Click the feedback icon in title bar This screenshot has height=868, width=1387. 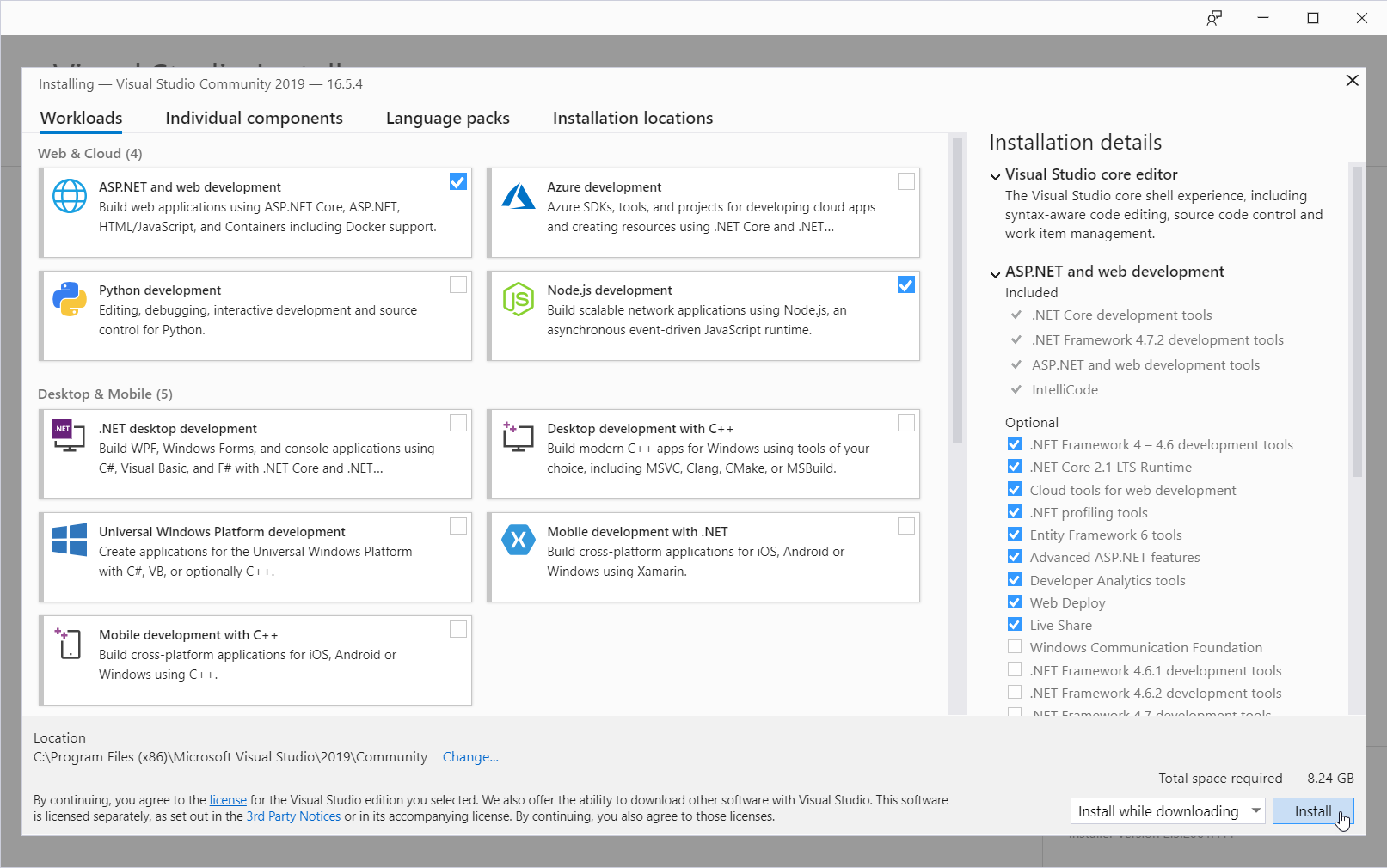pos(1214,18)
